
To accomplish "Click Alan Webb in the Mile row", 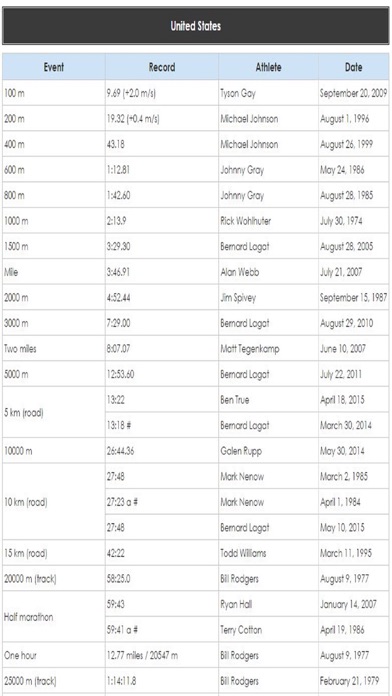I will 240,272.
